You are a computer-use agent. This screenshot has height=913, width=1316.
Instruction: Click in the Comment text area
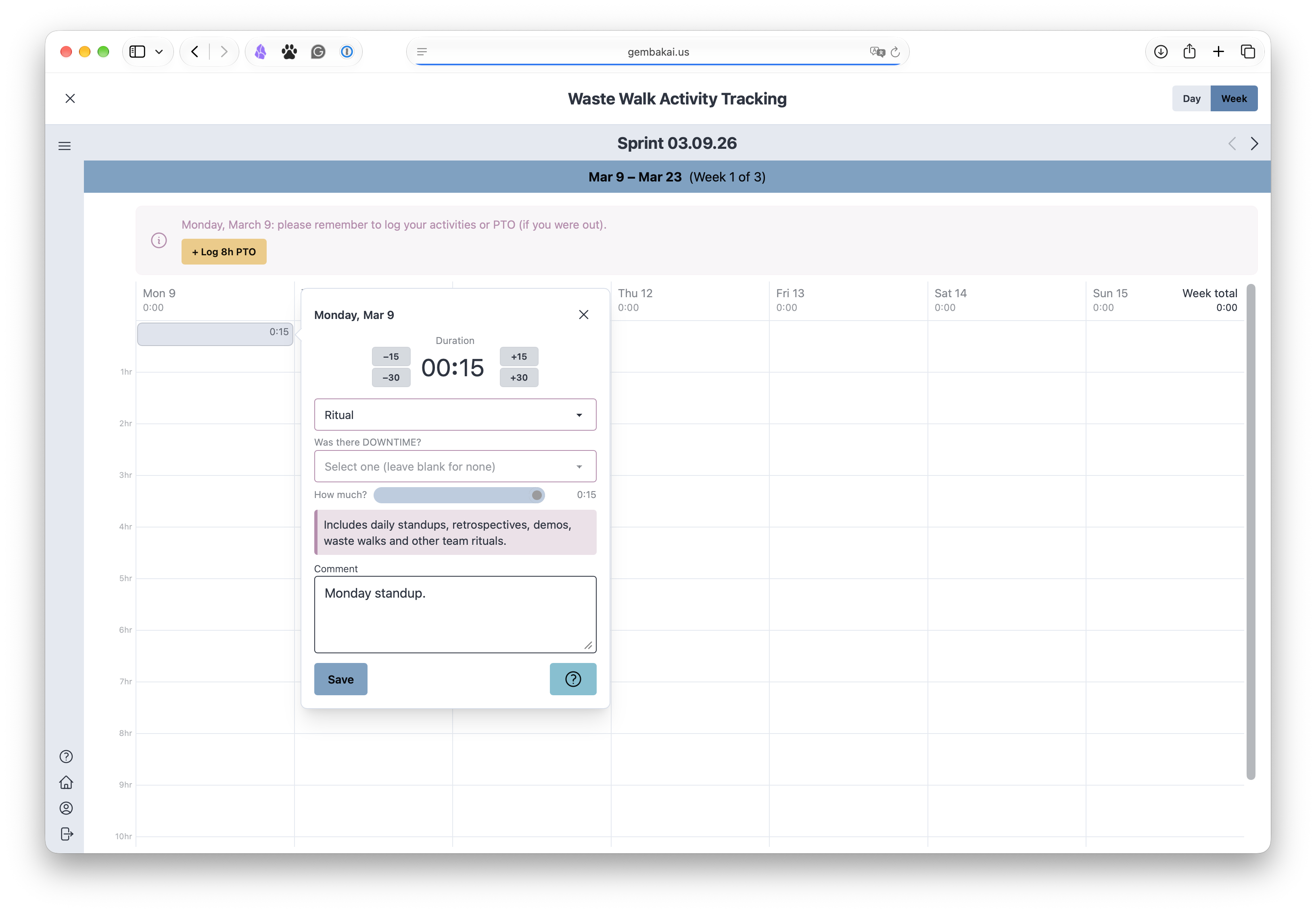(x=455, y=615)
